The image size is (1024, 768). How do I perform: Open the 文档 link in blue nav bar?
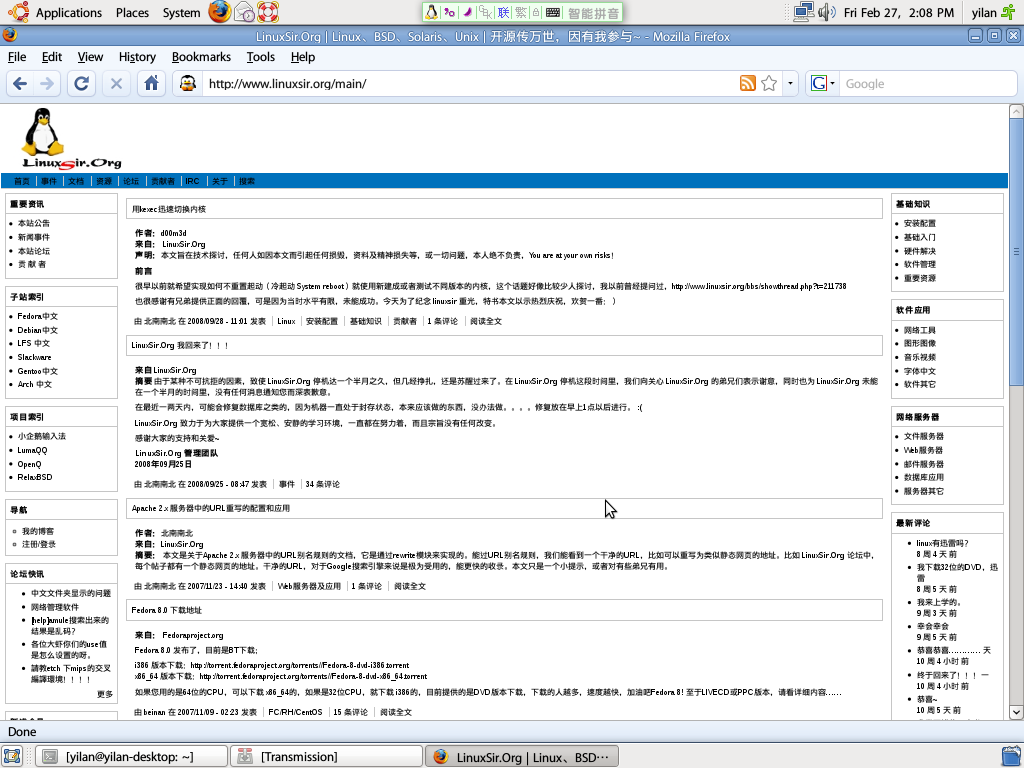coord(76,181)
